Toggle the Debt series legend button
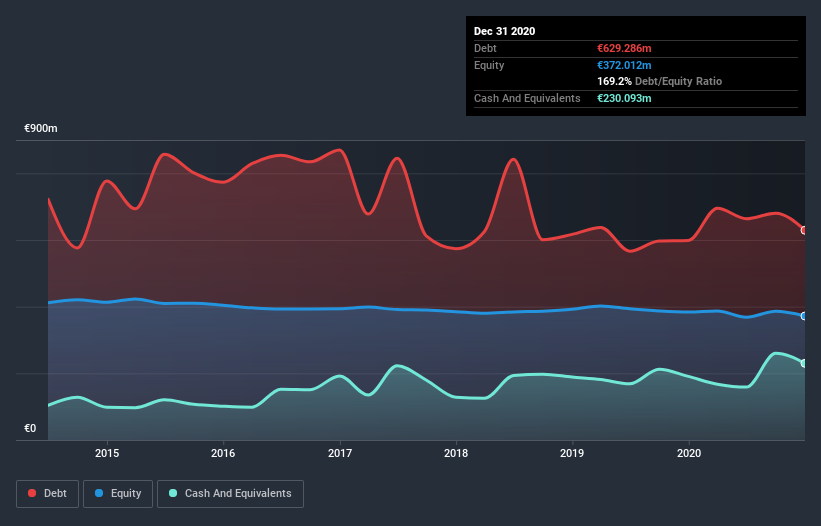The height and width of the screenshot is (526, 821). coord(48,494)
